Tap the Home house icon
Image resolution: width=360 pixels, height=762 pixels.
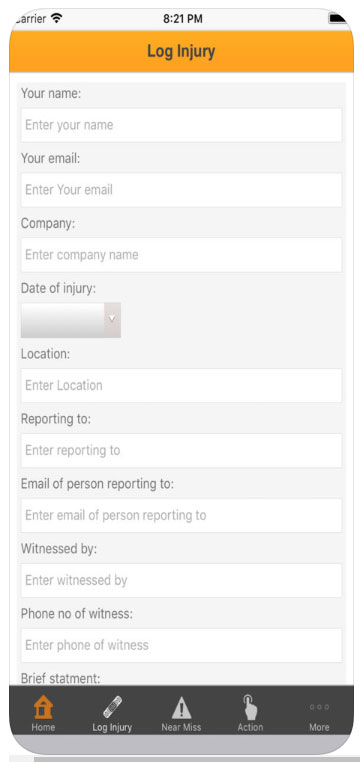[x=43, y=707]
